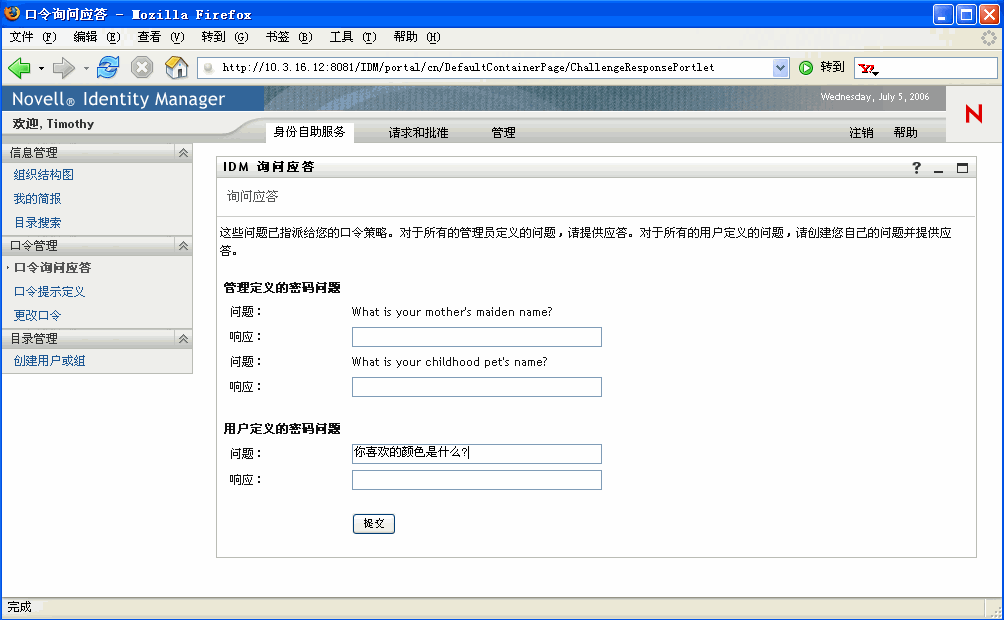Viewport: 1004px width, 620px height.
Task: Open the 转到 menu
Action: tap(225, 37)
